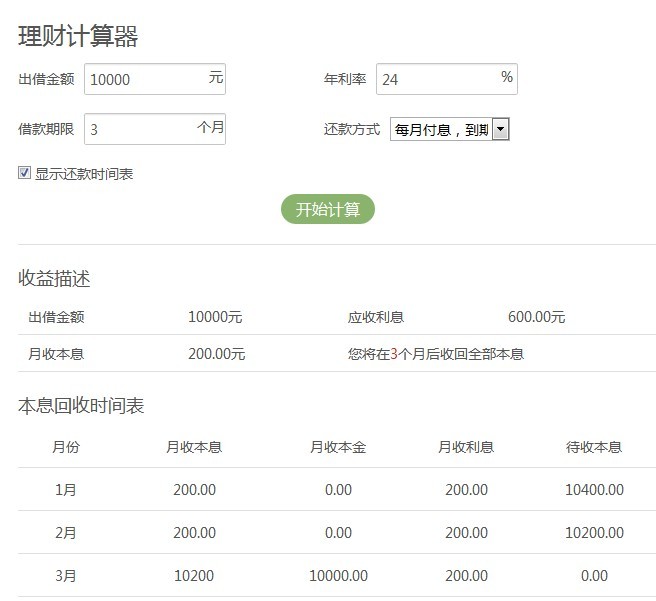Click the 借款期限 input field showing 3
Image resolution: width=656 pixels, height=601 pixels.
(x=155, y=129)
